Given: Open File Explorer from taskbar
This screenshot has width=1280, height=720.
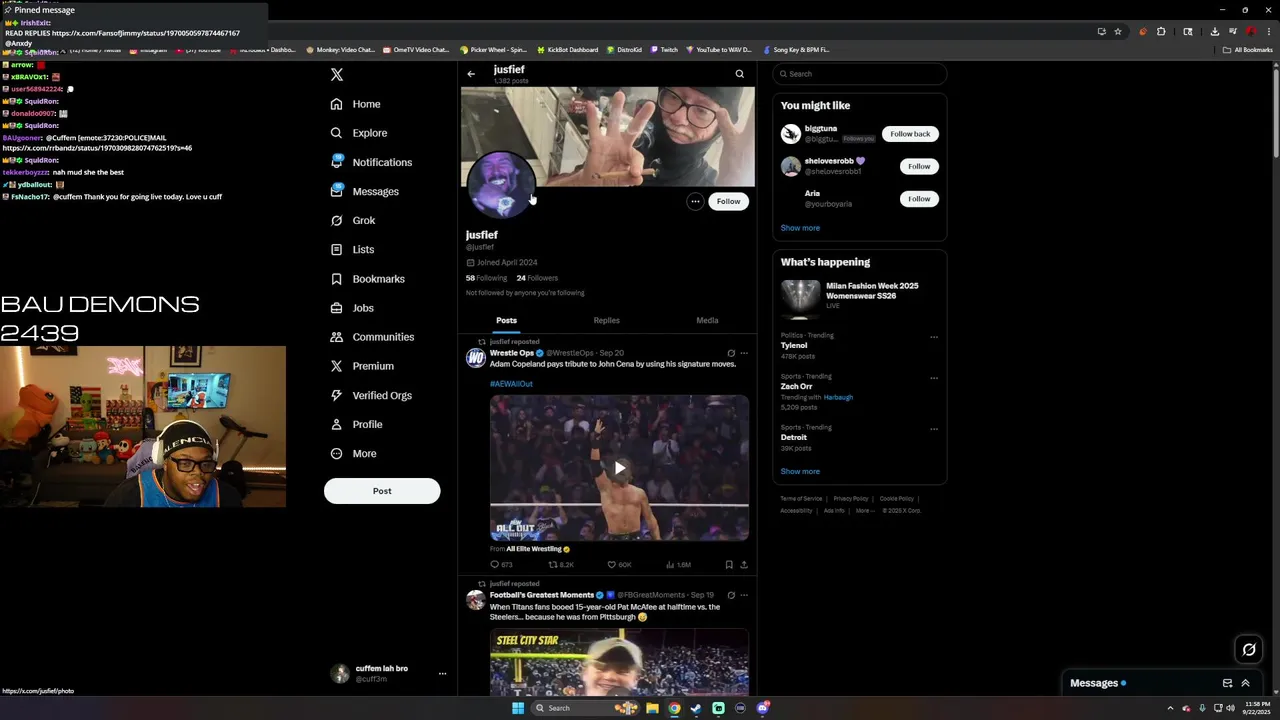Looking at the screenshot, I should point(652,708).
